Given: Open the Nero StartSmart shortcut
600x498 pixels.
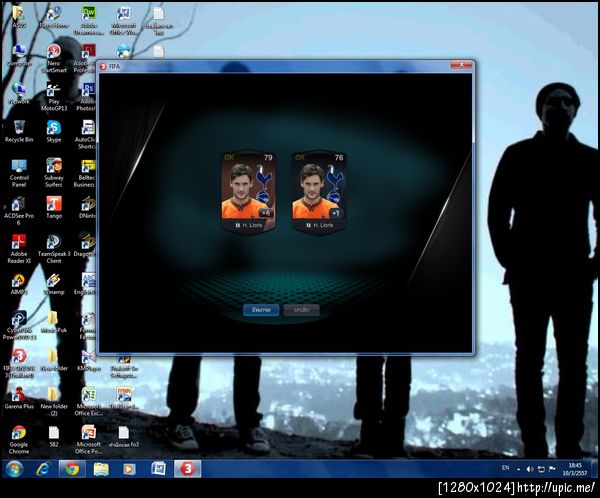Looking at the screenshot, I should 54,59.
